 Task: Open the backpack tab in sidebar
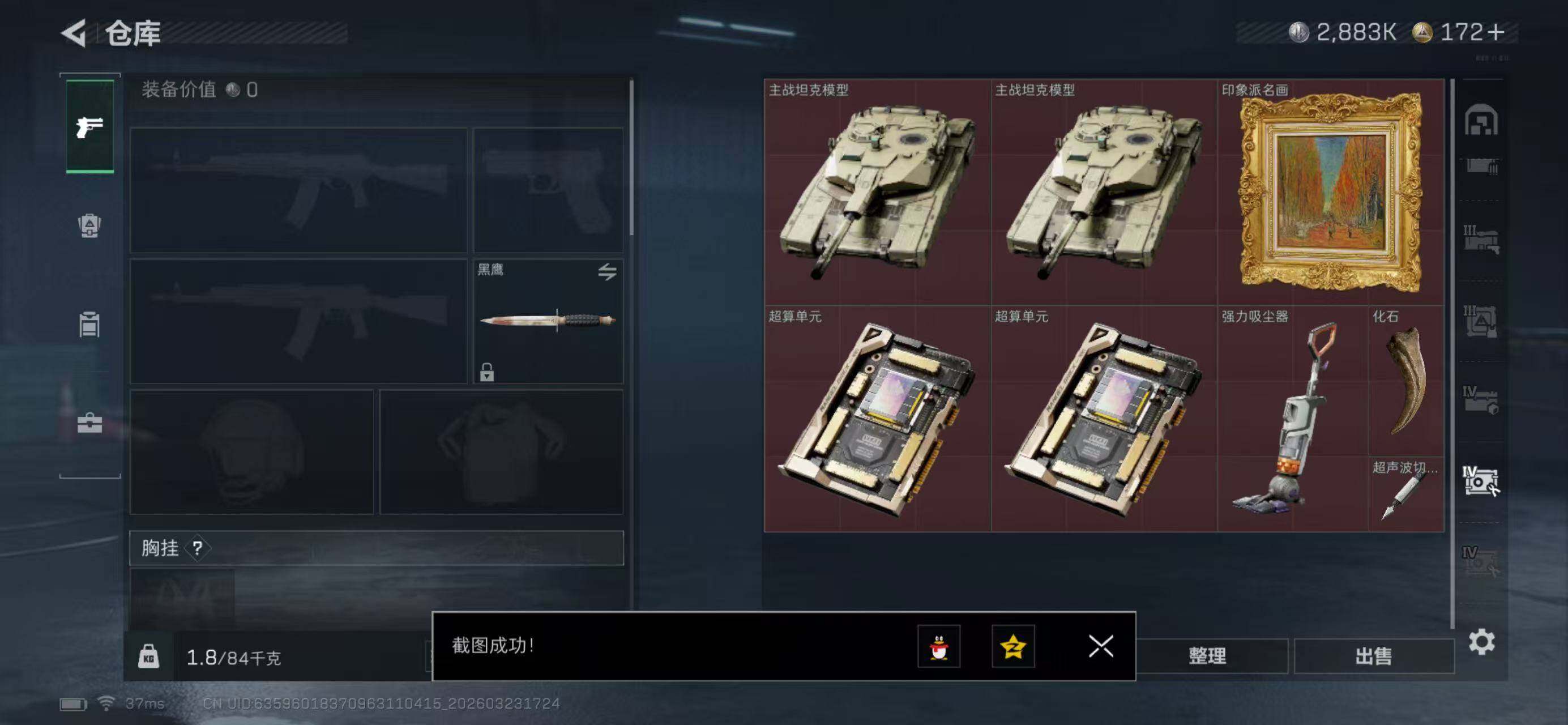click(x=89, y=226)
